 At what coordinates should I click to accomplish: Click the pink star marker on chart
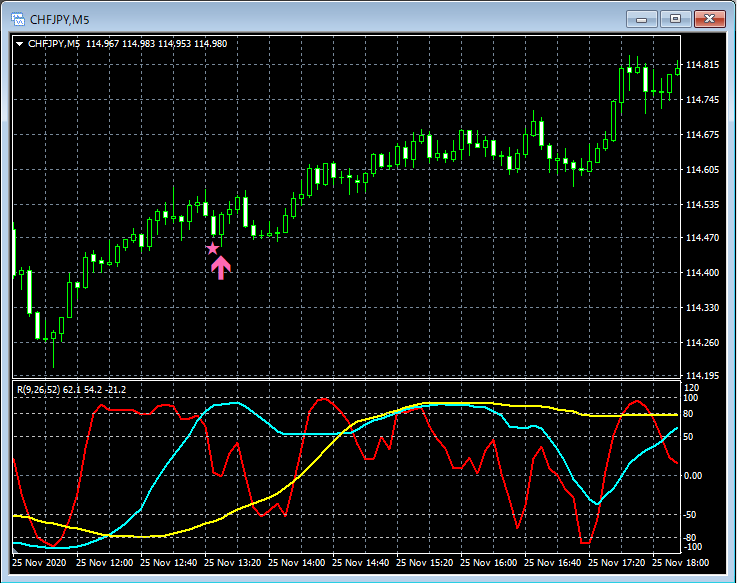pyautogui.click(x=212, y=248)
